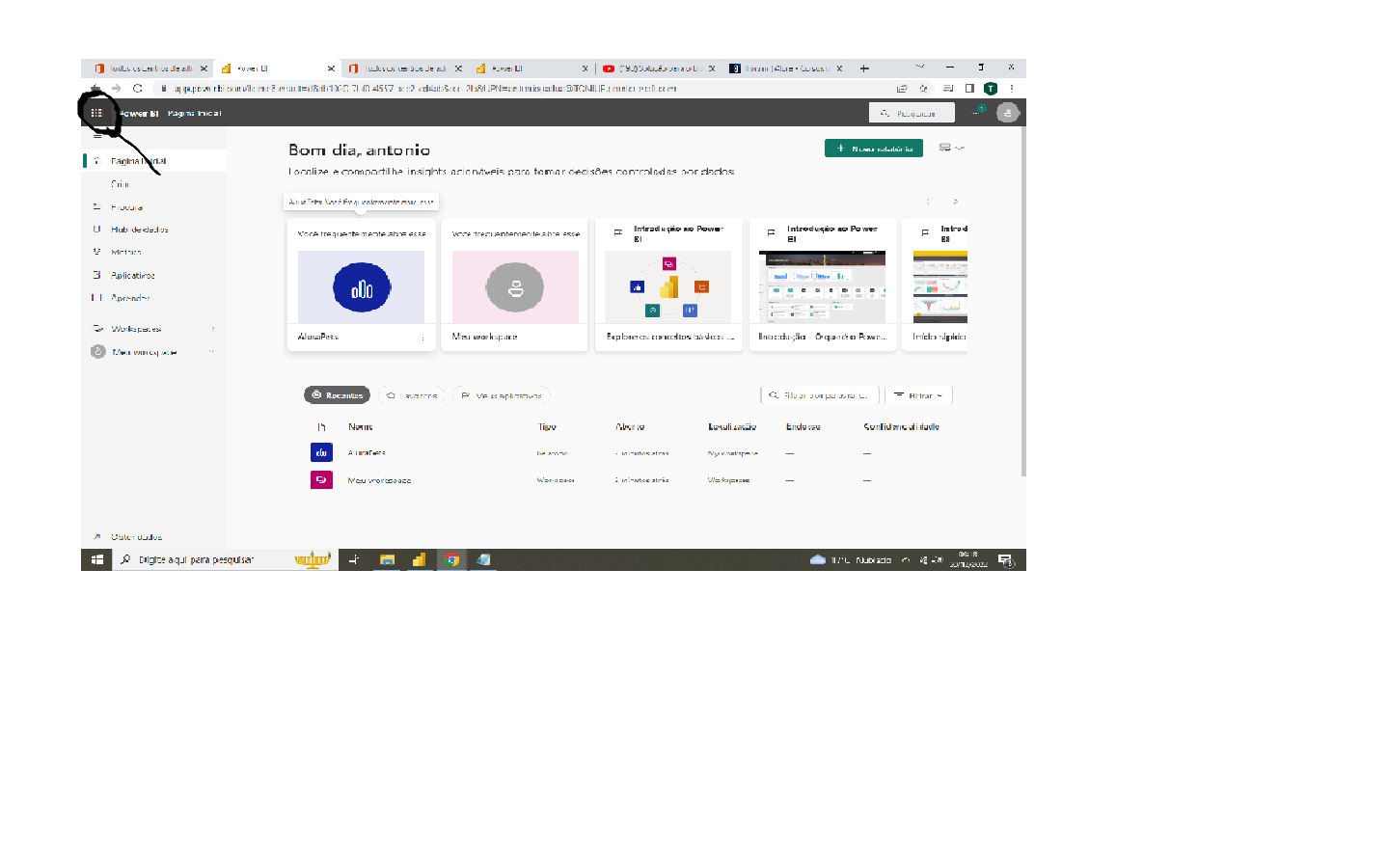The width and height of the screenshot is (1389, 868).
Task: Open the AluraPets recommended card
Action: coord(361,285)
